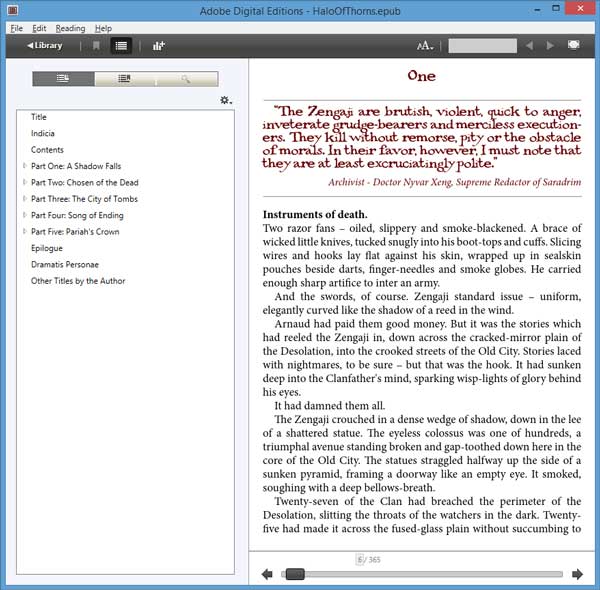The image size is (600, 590).
Task: Open the text size AA dropdown
Action: (x=425, y=46)
